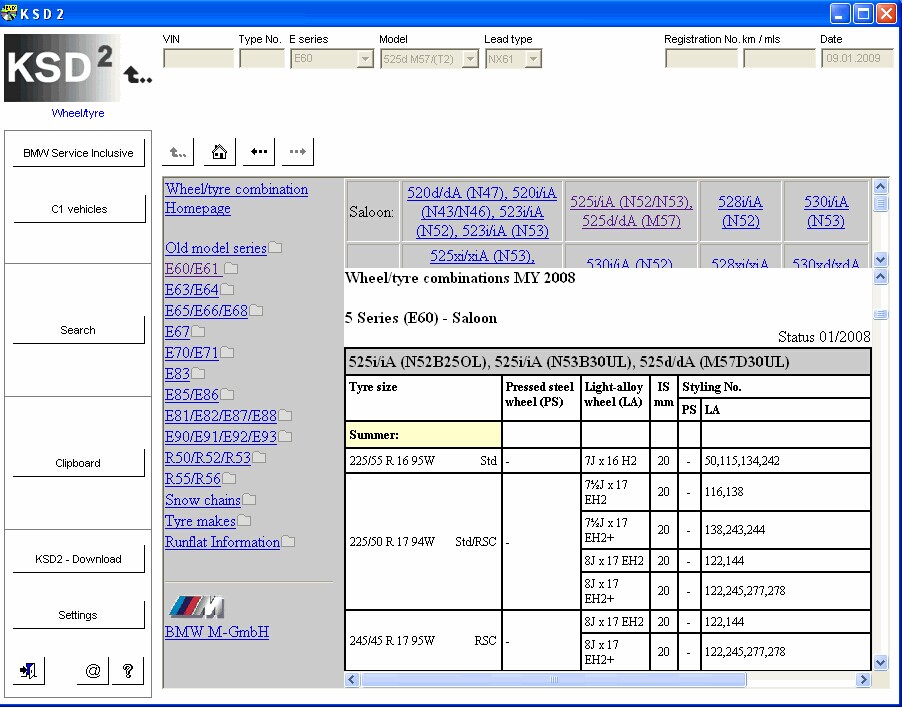The width and height of the screenshot is (902, 708).
Task: Click the folder icon beside E90/E91/E92/E93
Action: pyautogui.click(x=285, y=437)
